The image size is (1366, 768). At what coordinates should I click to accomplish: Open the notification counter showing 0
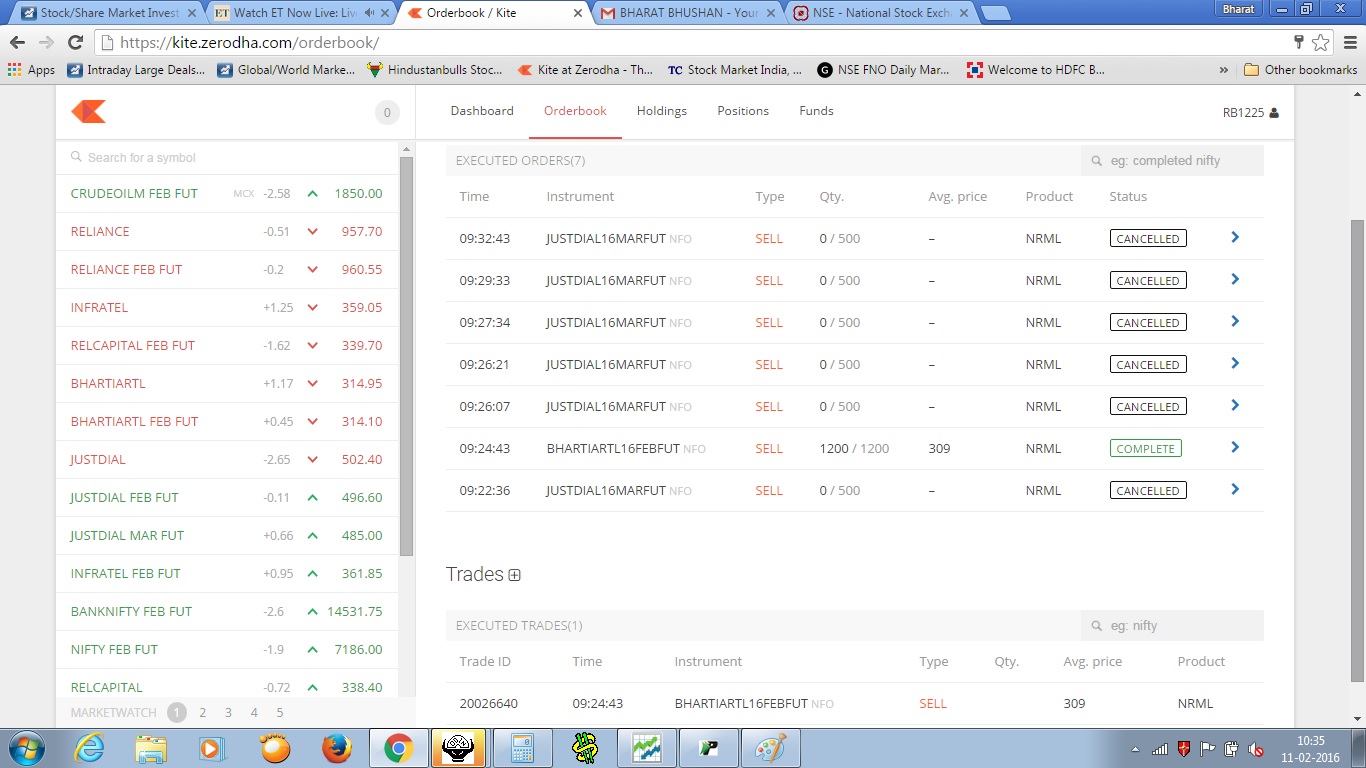pos(387,113)
